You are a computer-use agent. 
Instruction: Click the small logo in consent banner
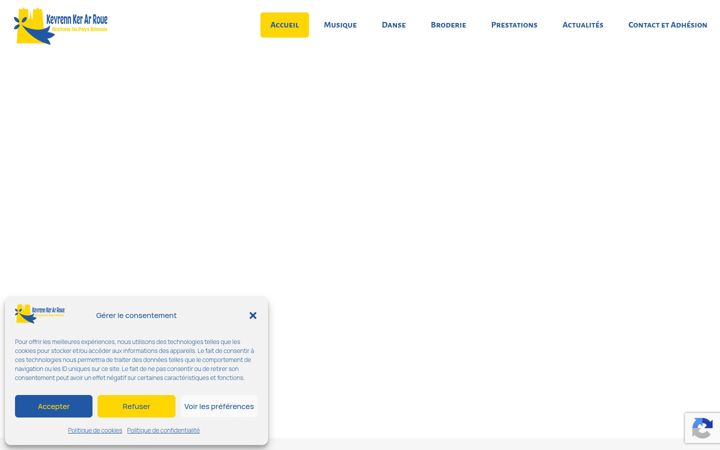tap(39, 314)
